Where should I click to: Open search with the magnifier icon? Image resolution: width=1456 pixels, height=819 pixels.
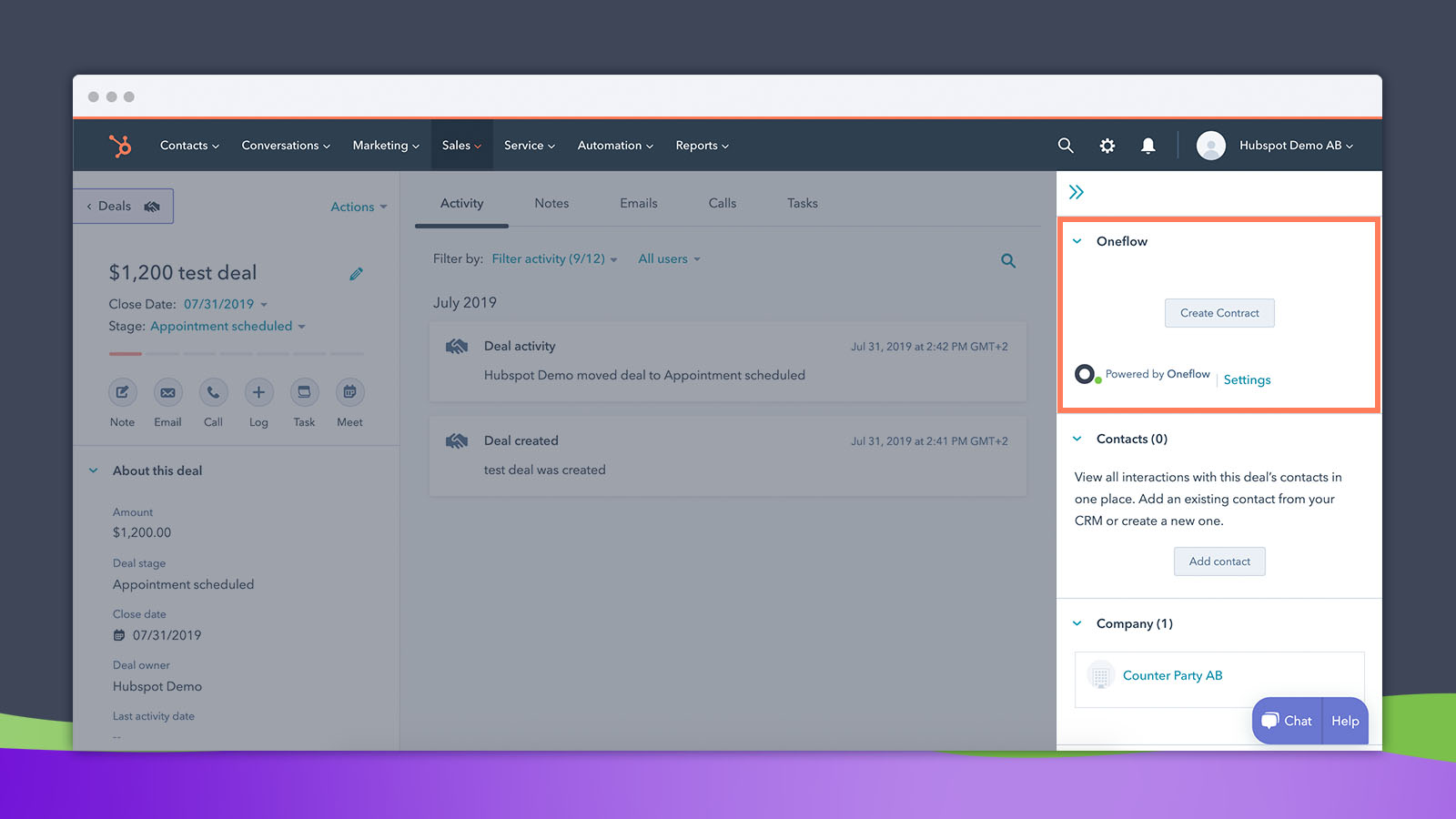point(1065,145)
